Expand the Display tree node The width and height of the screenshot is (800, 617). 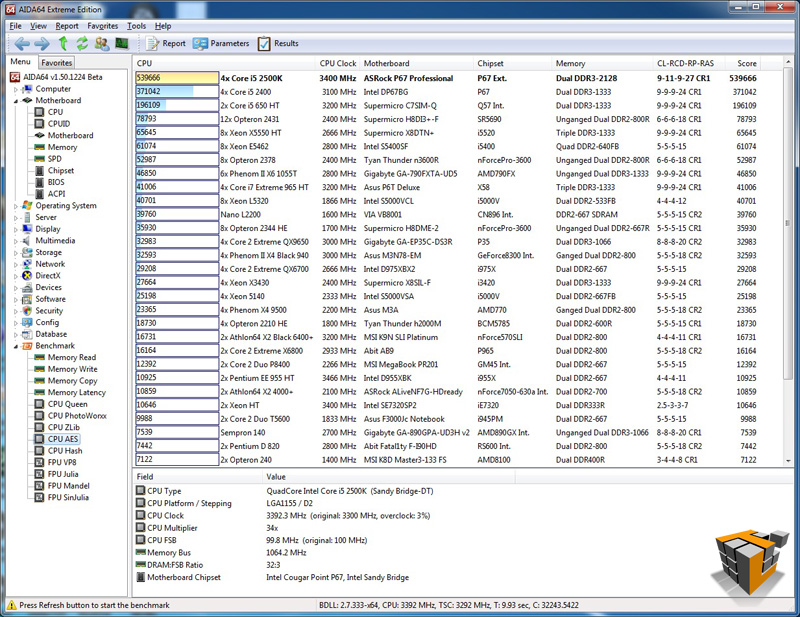tap(16, 230)
